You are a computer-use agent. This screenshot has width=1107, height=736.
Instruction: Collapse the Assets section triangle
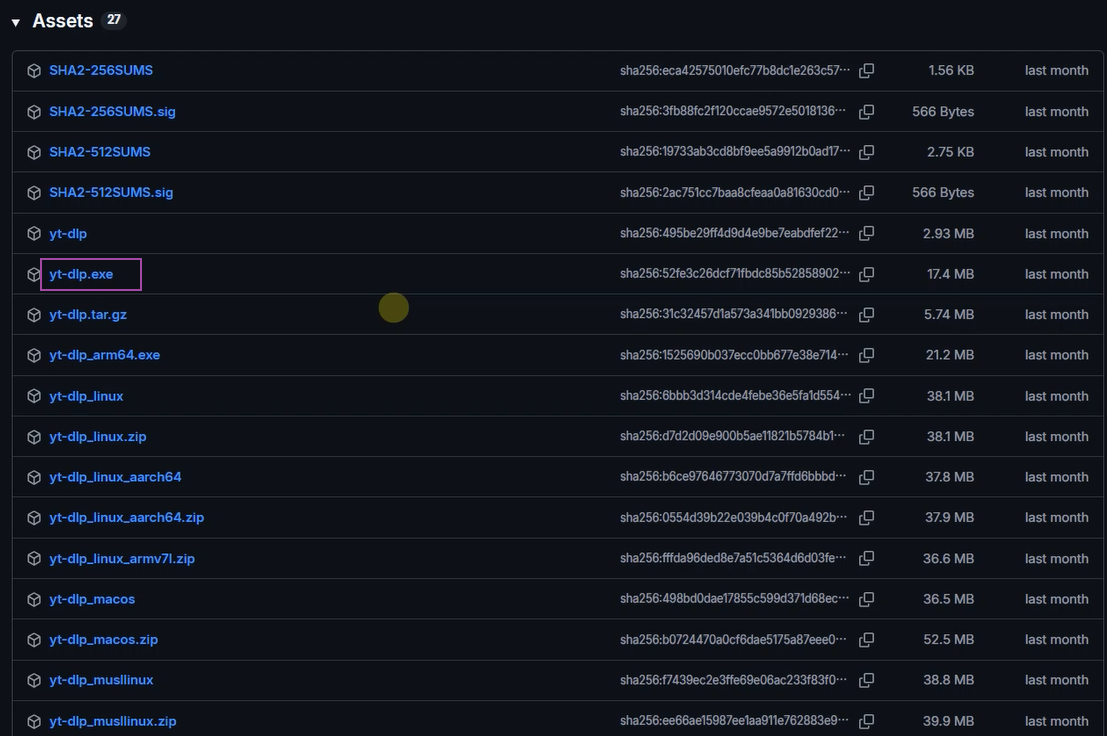click(16, 23)
